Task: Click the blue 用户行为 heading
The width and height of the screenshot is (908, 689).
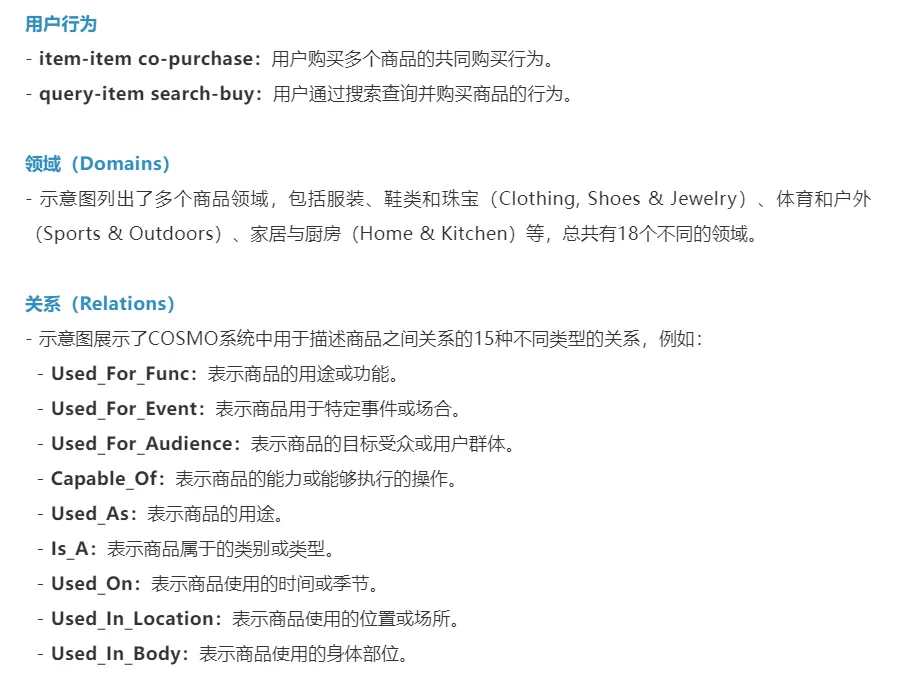Action: (61, 24)
